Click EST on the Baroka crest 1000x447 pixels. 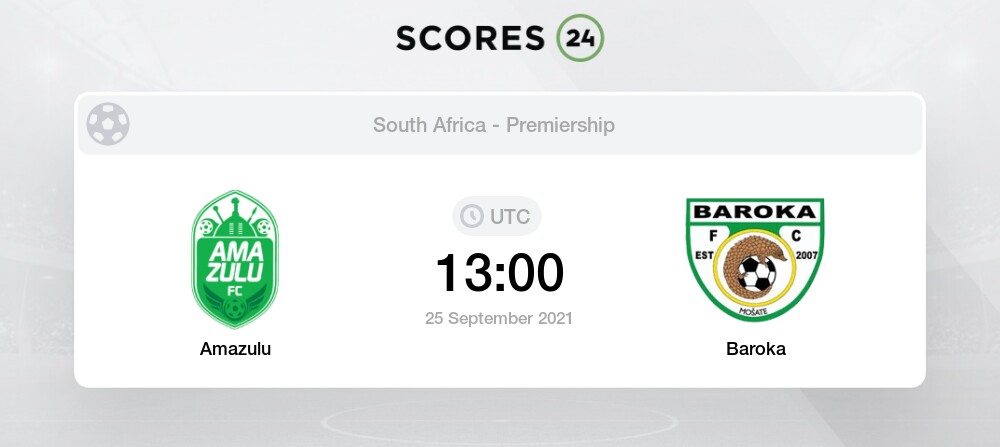[x=703, y=255]
